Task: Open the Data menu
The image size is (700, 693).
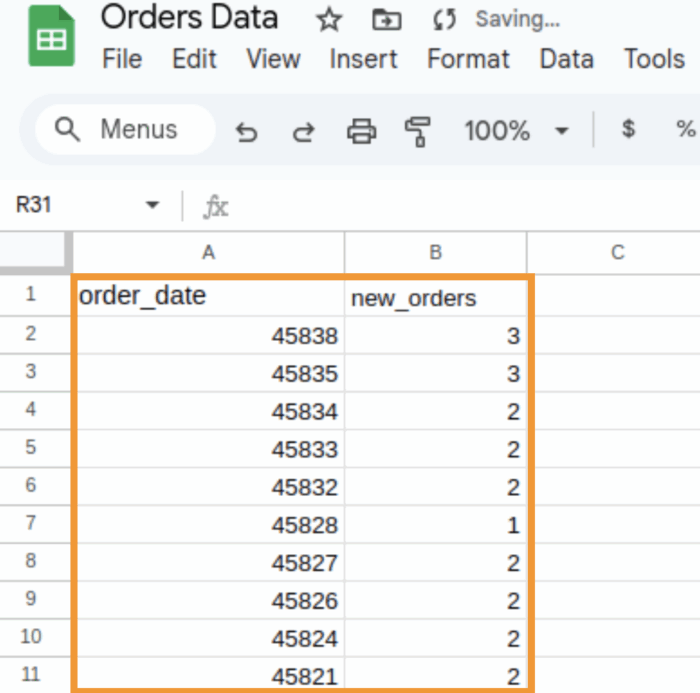Action: click(x=567, y=59)
